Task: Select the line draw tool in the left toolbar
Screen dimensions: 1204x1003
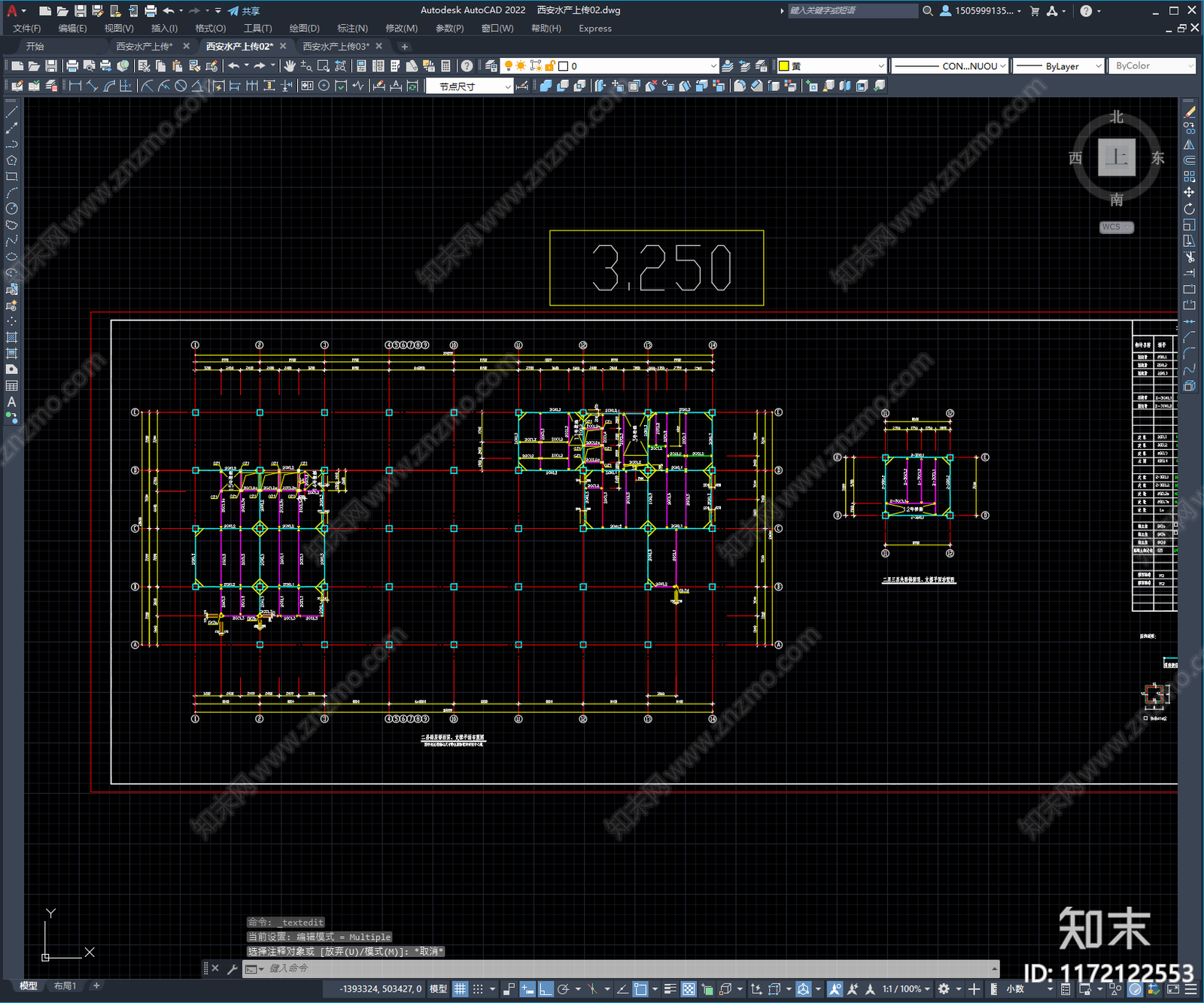Action: 11,111
